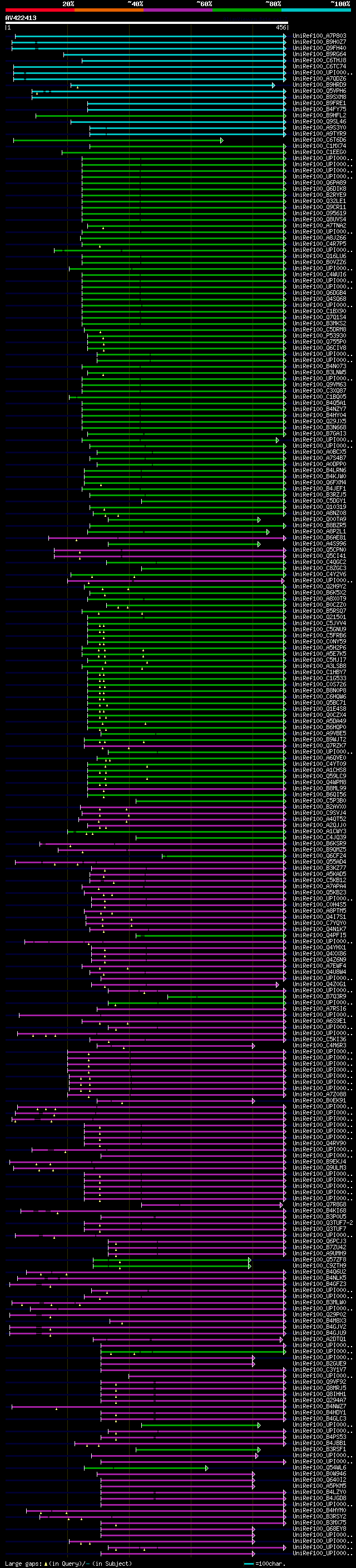Open hit UniRef100_A7RSI6

(319, 1009)
